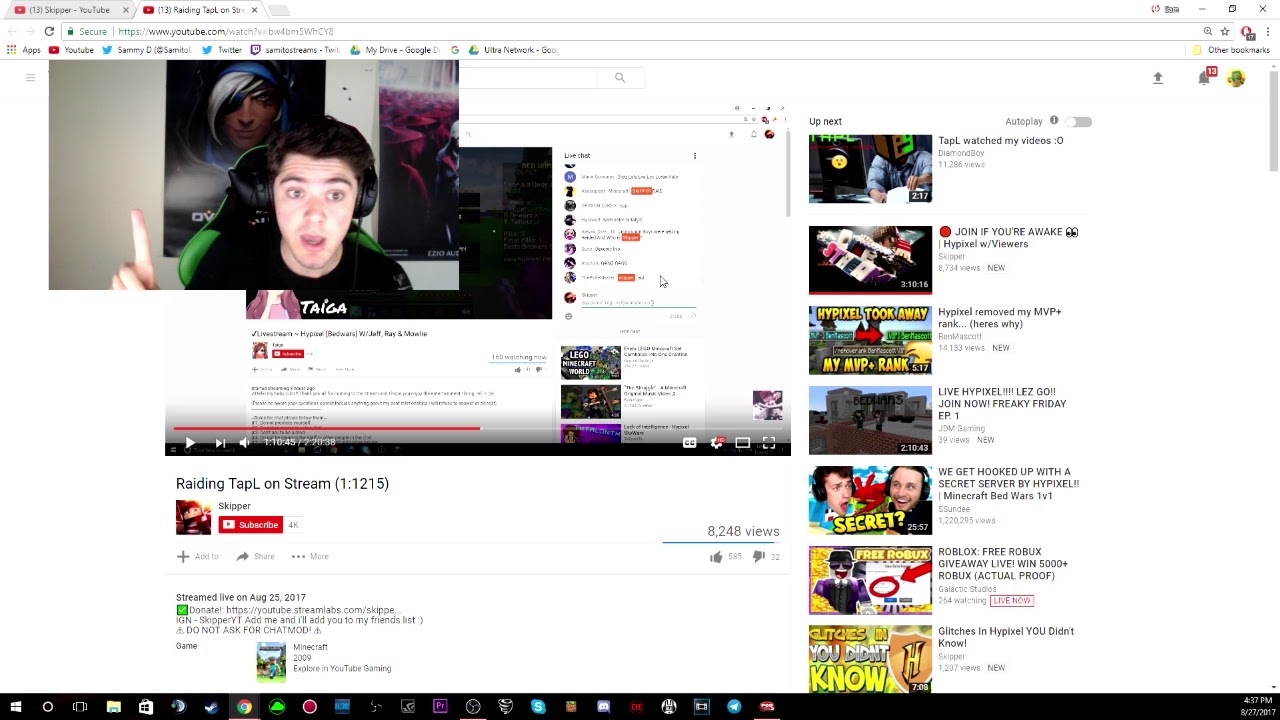Expand the More options dropdown
This screenshot has width=1280, height=720.
(x=310, y=557)
